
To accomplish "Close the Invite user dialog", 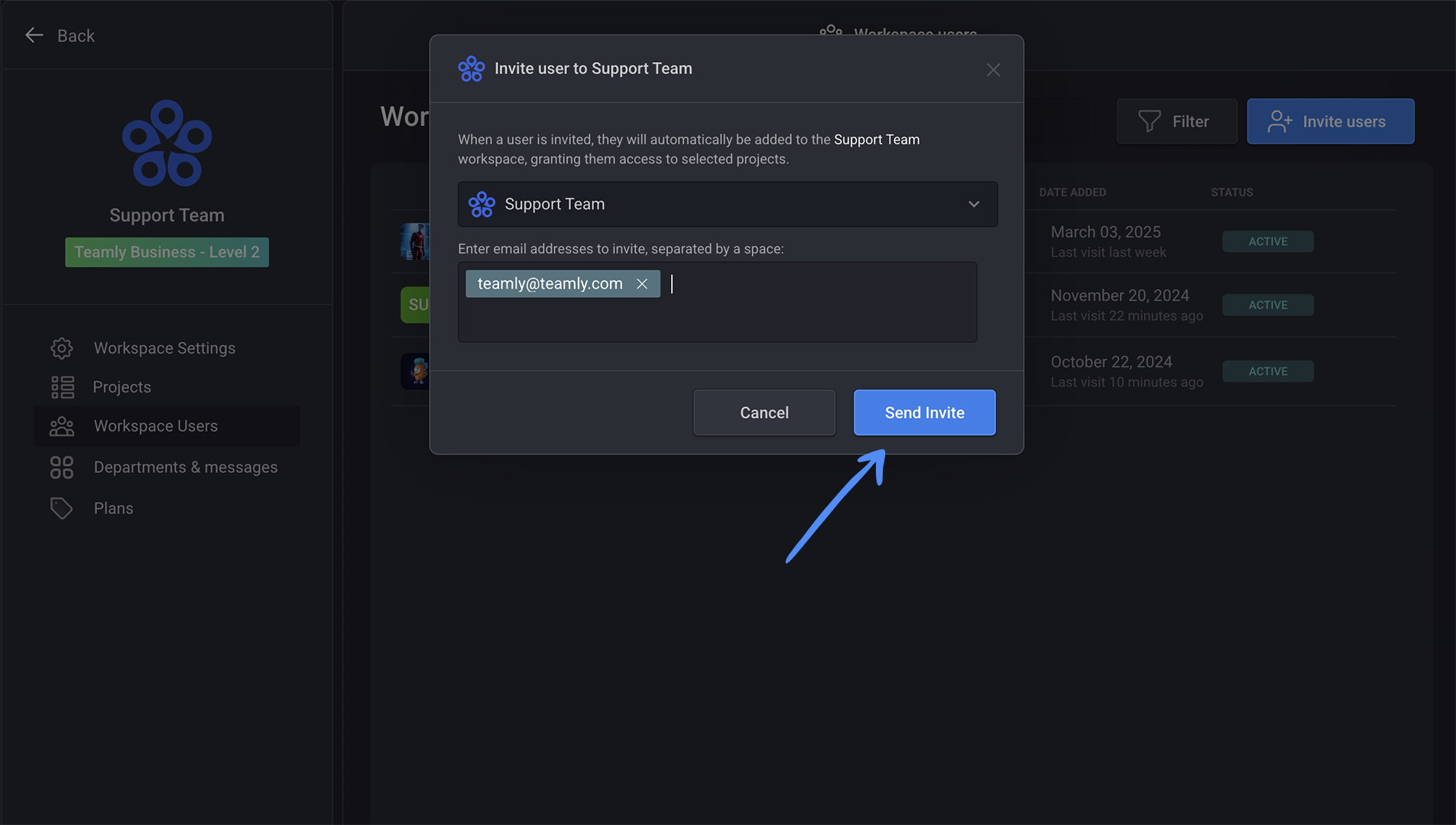I will [993, 70].
